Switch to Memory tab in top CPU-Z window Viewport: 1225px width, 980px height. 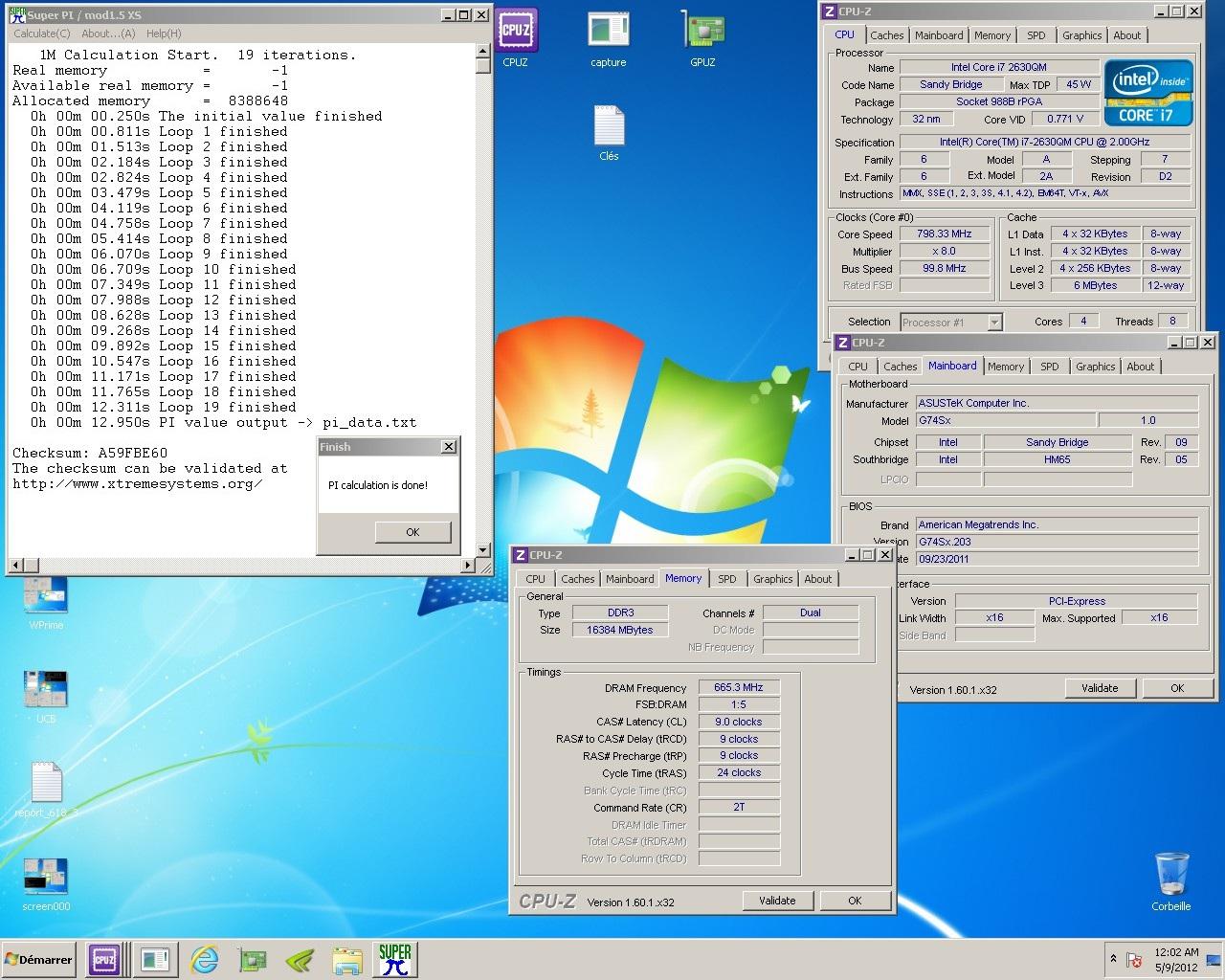[992, 35]
